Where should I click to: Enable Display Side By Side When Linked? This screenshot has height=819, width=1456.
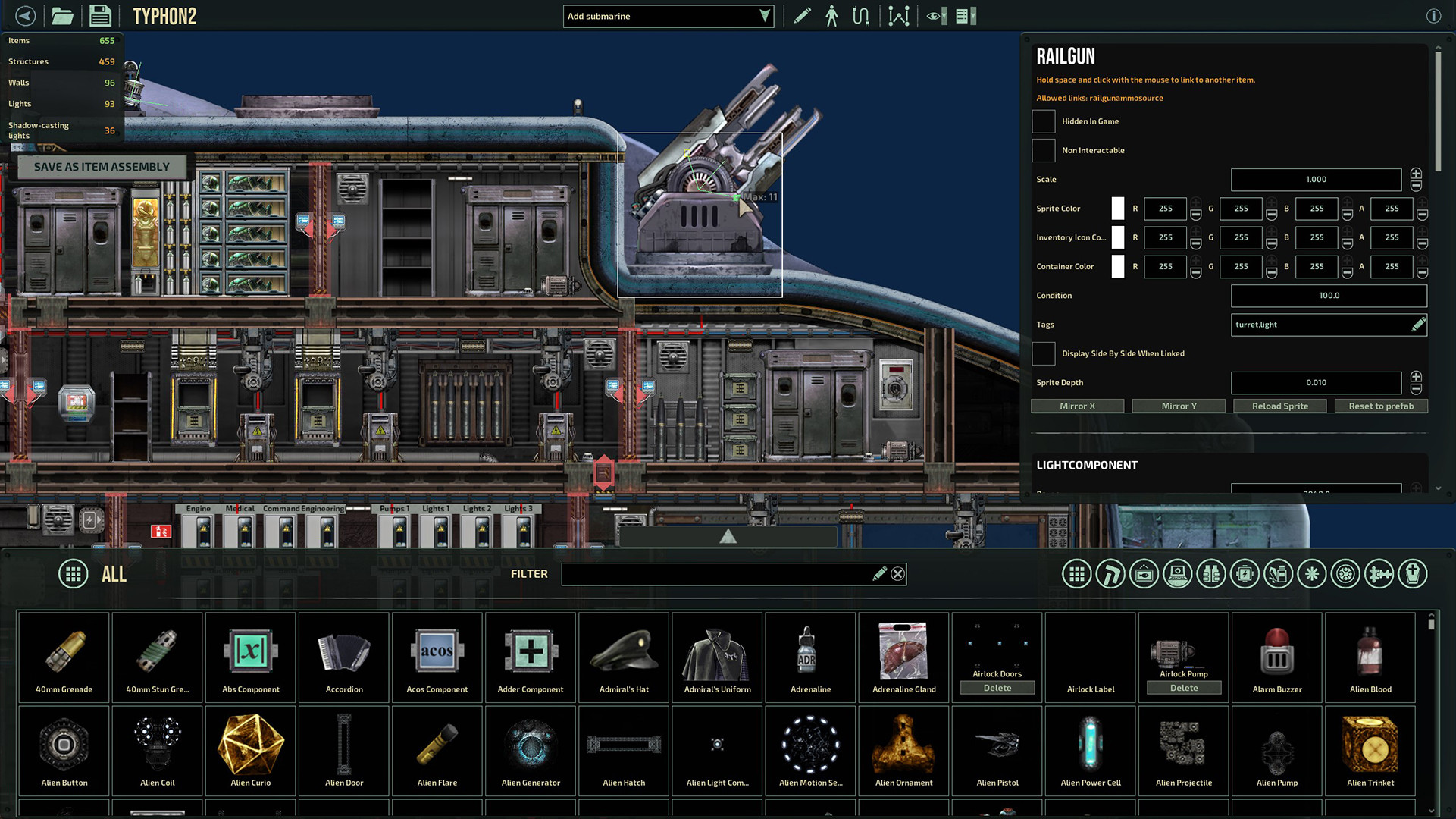(x=1044, y=352)
